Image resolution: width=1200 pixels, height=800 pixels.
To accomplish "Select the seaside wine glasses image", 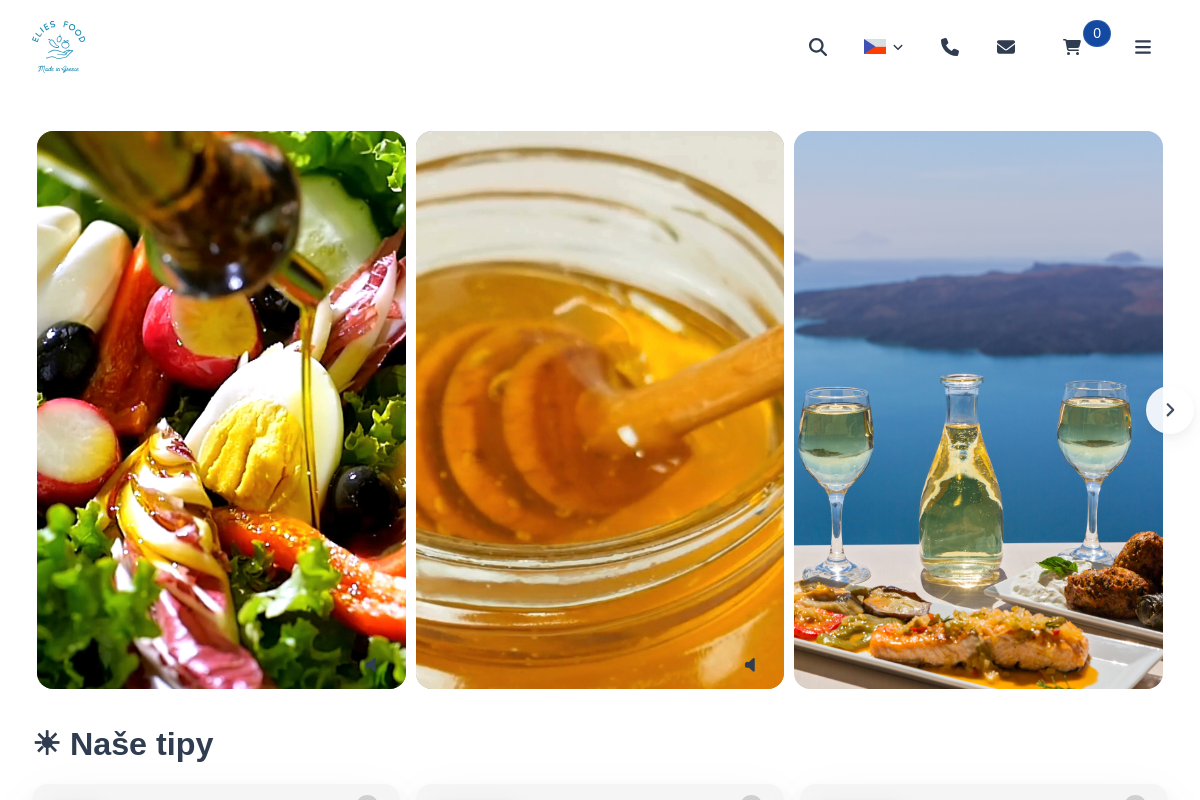I will pyautogui.click(x=978, y=410).
